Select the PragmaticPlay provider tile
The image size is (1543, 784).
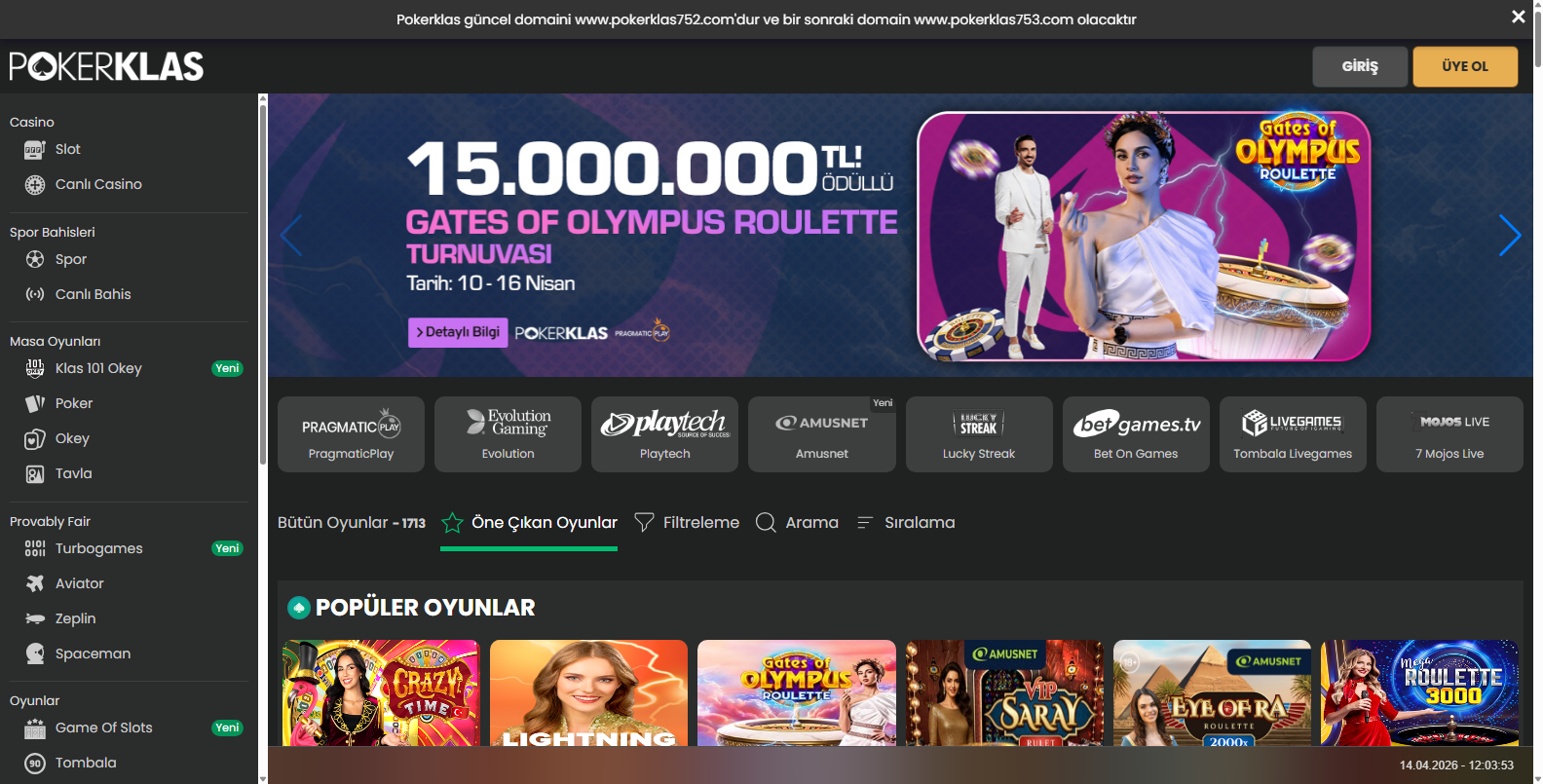351,434
